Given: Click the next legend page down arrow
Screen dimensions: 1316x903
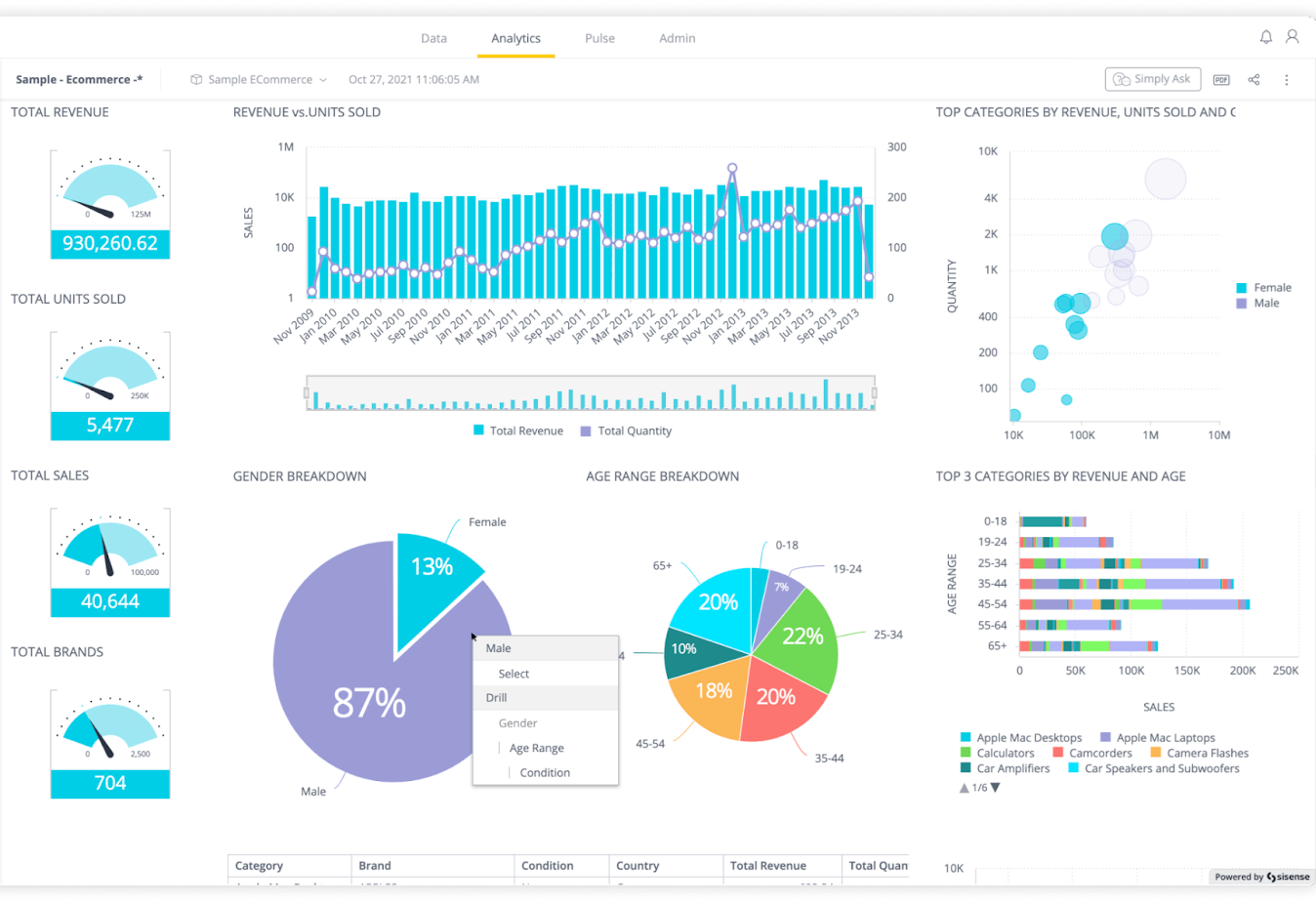Looking at the screenshot, I should click(996, 788).
